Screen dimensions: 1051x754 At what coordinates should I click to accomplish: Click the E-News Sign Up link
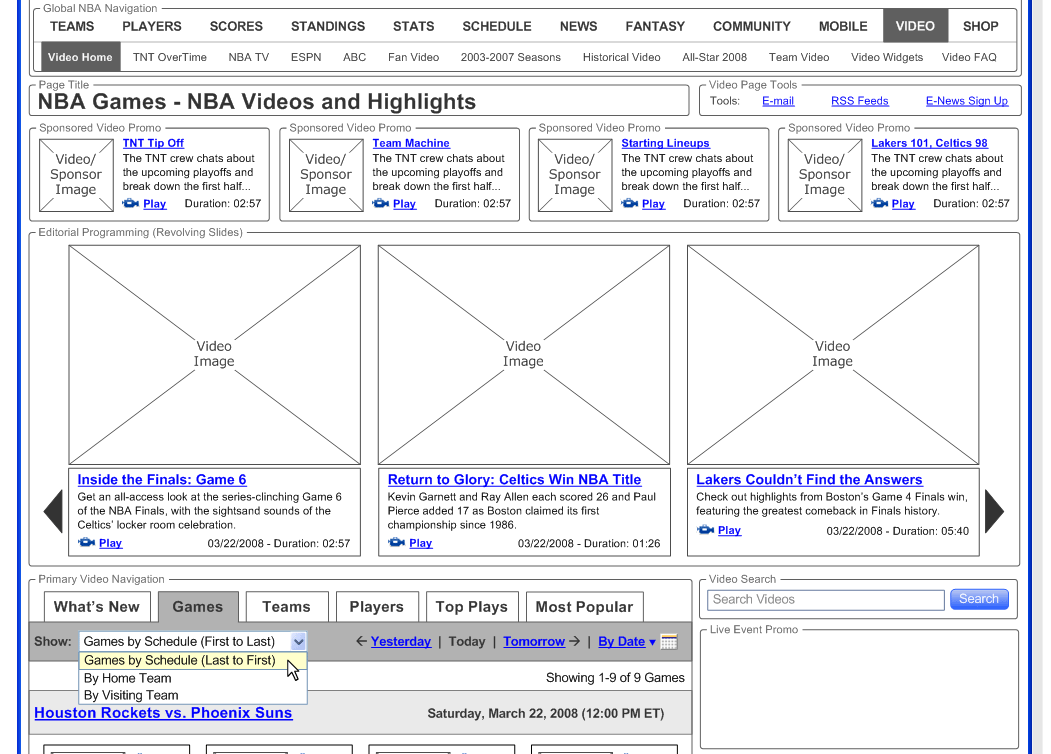click(966, 100)
